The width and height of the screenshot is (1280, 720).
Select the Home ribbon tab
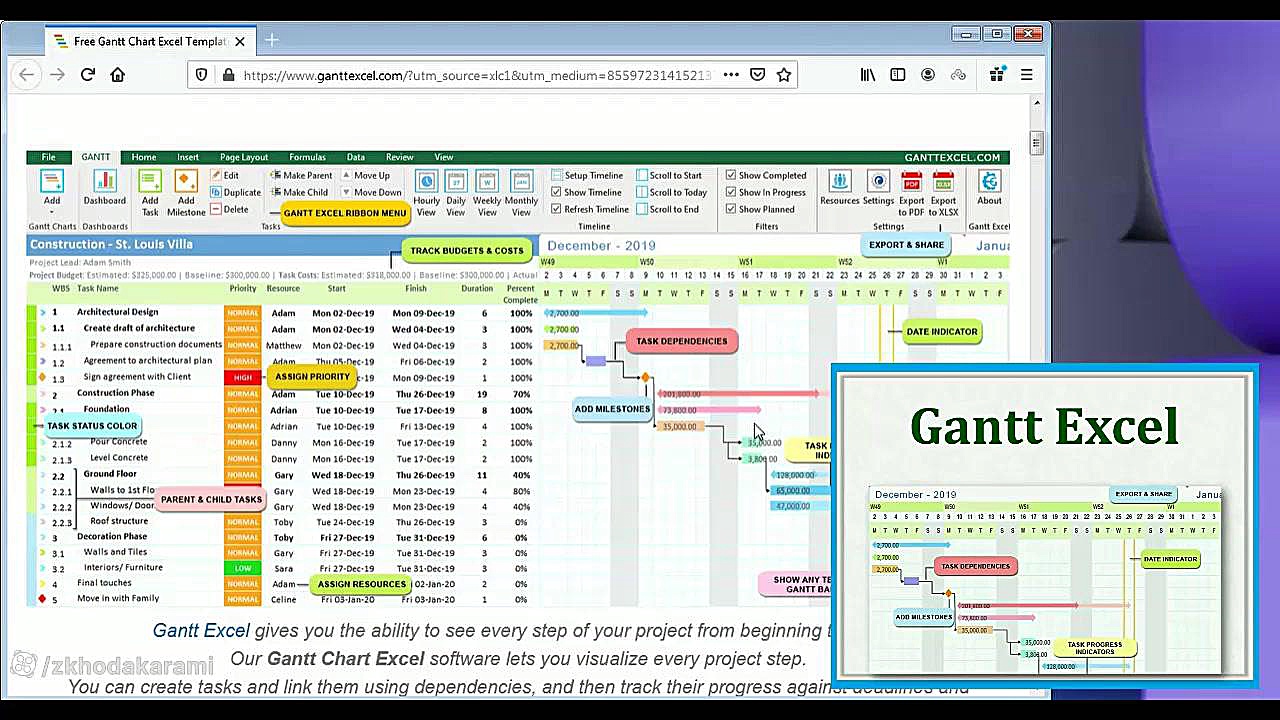coord(144,157)
